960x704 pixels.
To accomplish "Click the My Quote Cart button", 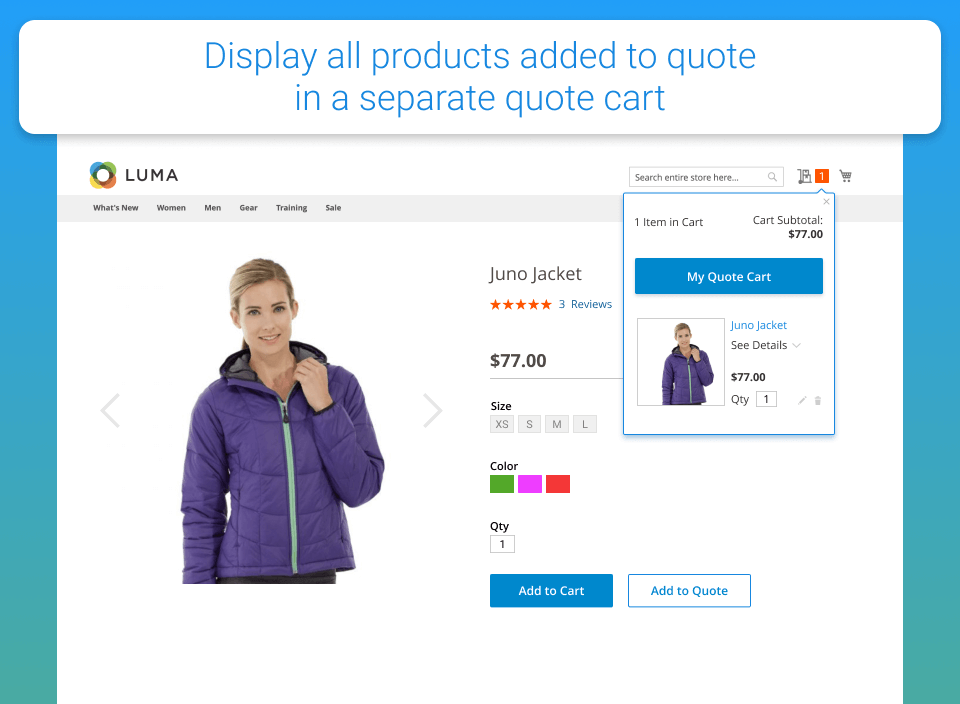I will (x=729, y=277).
